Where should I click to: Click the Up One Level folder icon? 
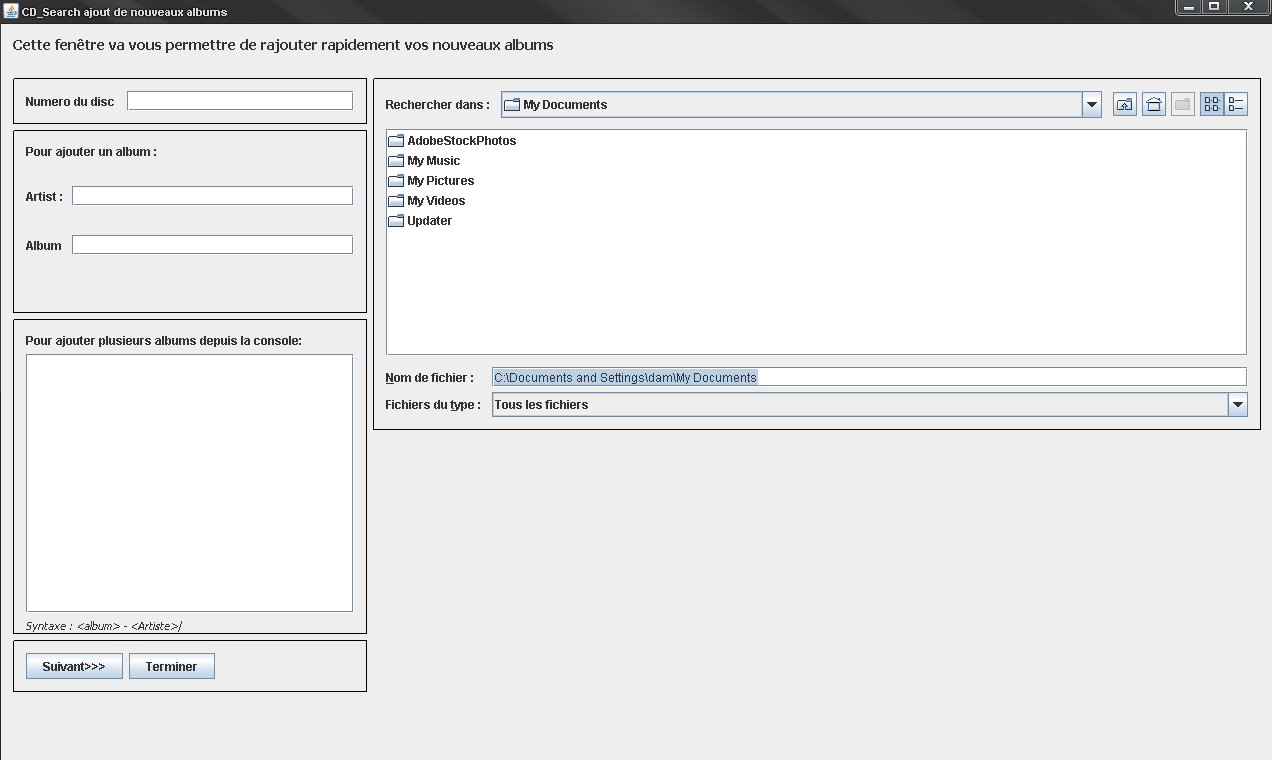coord(1124,103)
